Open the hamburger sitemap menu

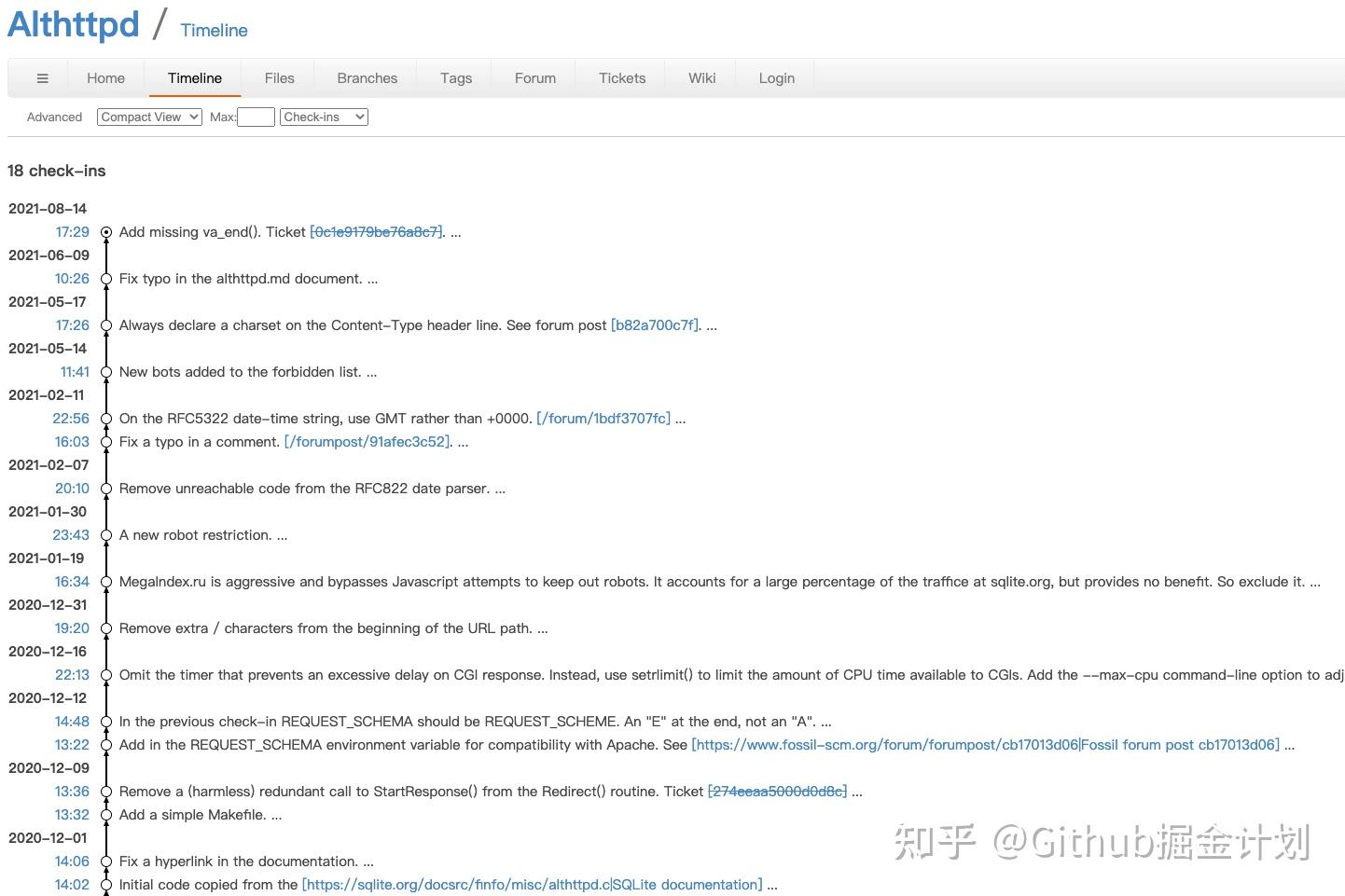click(40, 77)
